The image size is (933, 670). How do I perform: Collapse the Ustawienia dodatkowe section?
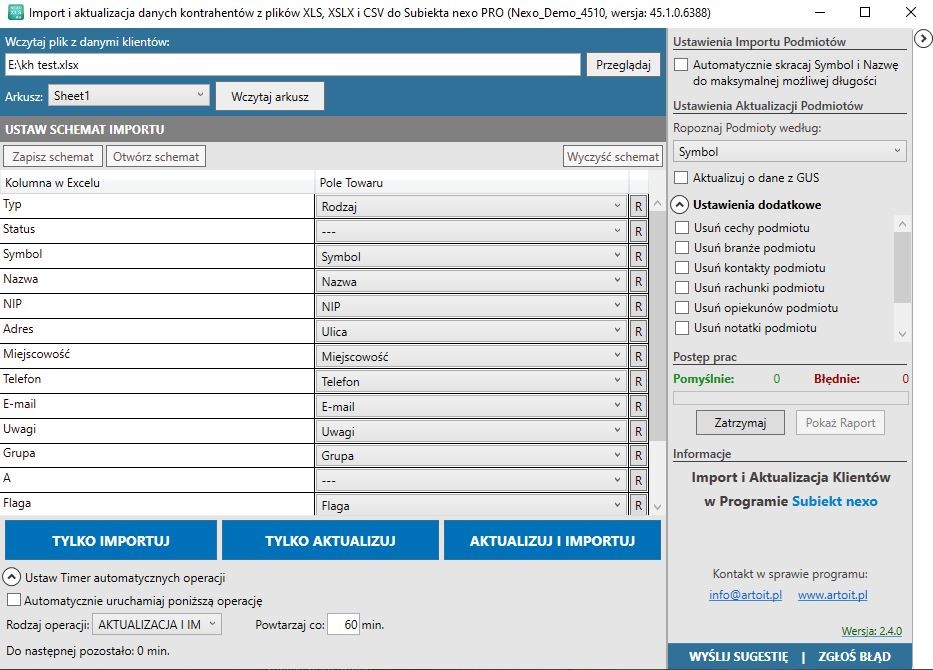pyautogui.click(x=681, y=205)
